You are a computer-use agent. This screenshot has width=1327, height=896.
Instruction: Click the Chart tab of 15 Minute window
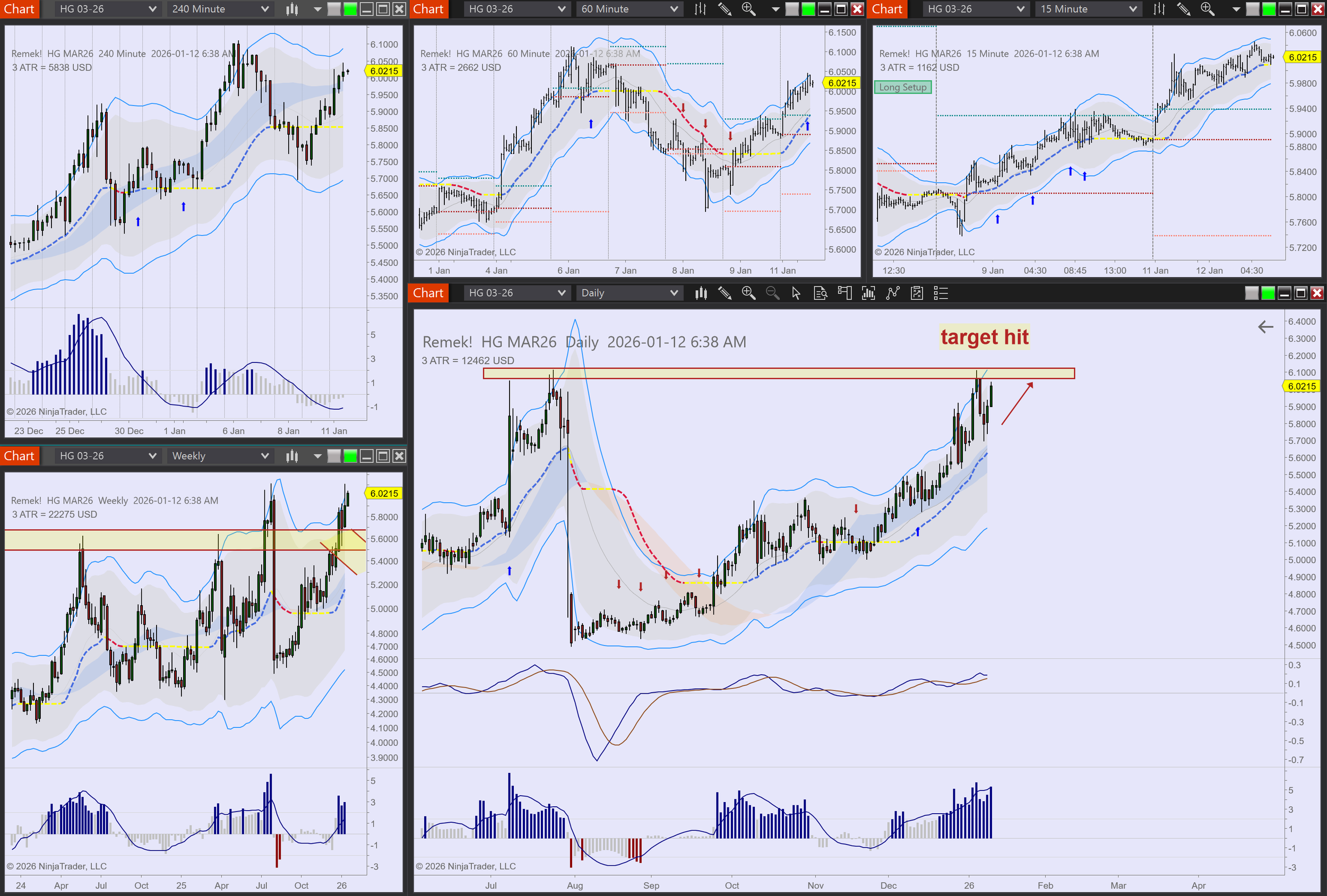(887, 9)
